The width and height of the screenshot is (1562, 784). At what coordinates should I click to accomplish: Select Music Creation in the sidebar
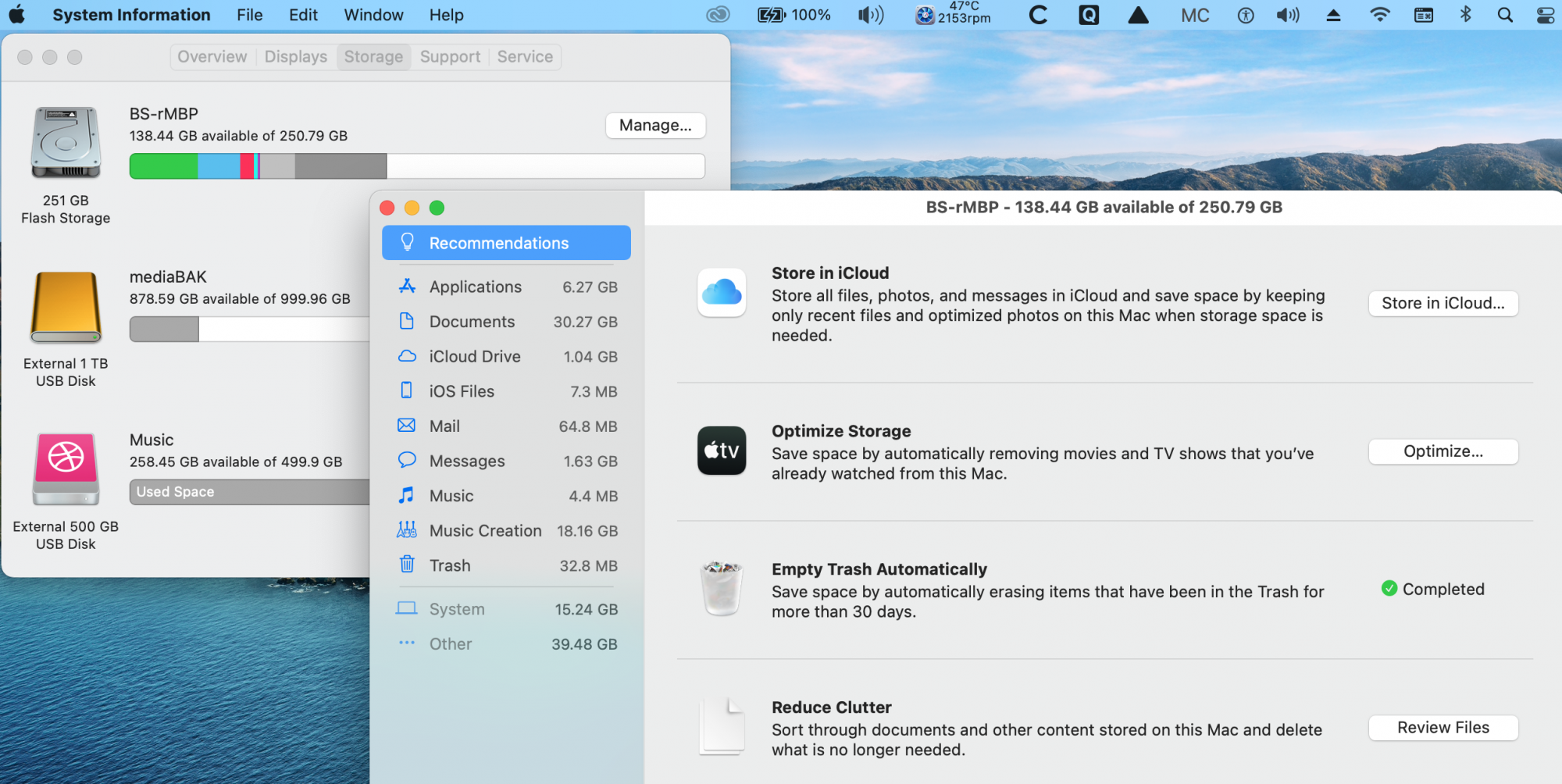[x=507, y=531]
